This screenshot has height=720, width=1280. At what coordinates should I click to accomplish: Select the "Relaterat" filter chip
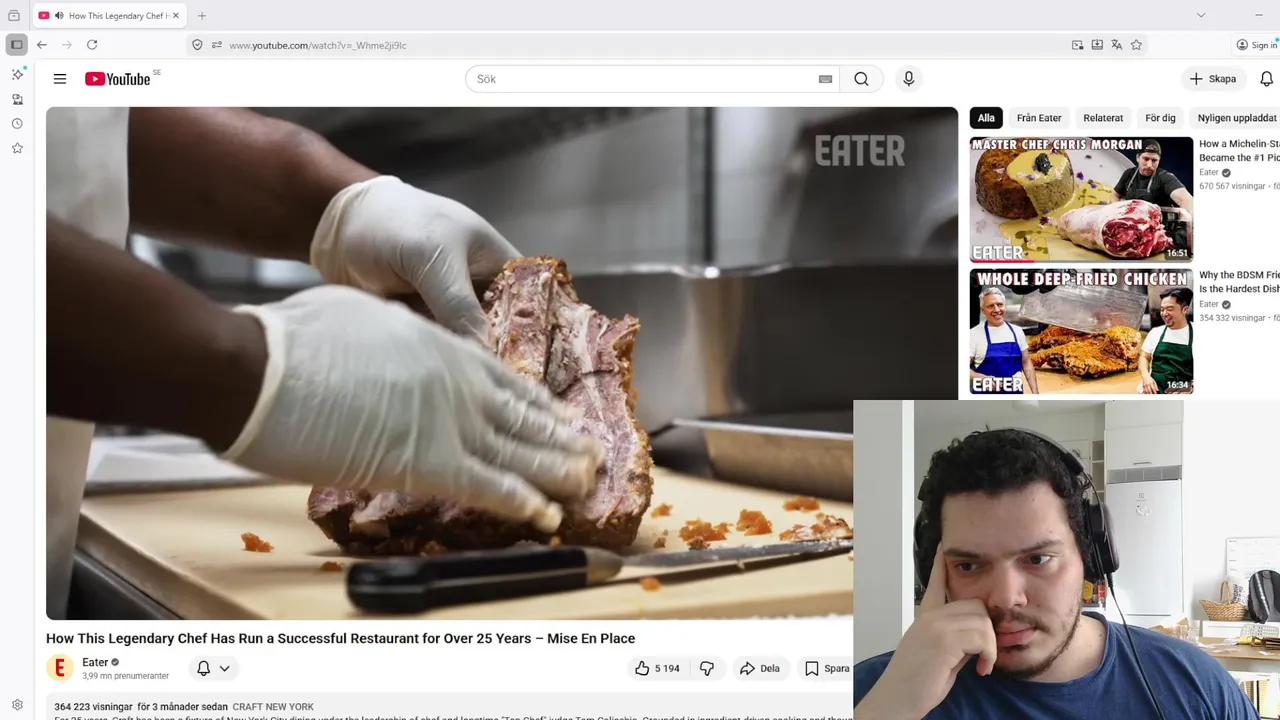pos(1103,118)
